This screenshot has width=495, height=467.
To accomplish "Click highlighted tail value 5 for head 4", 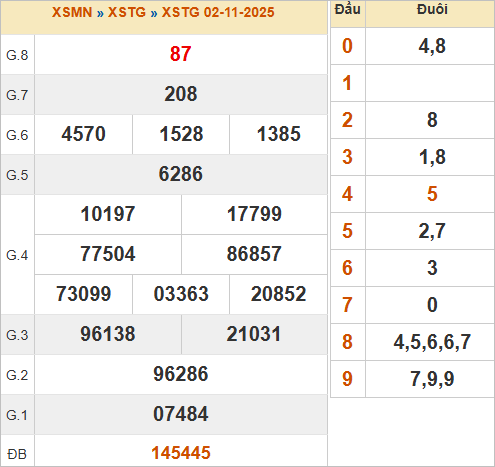I will [x=432, y=194].
